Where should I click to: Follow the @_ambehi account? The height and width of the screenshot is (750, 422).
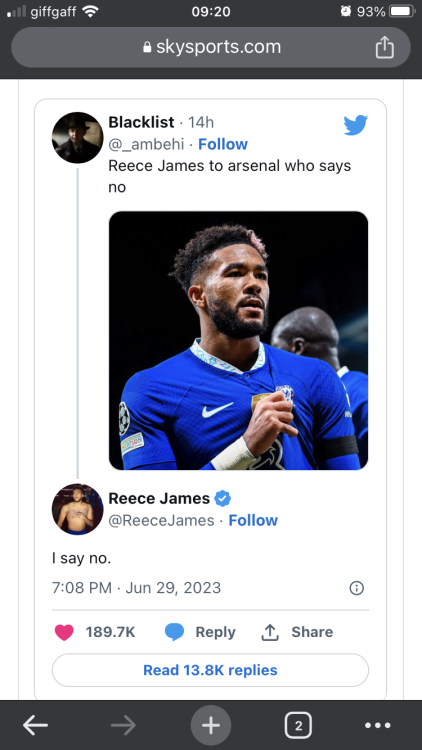pyautogui.click(x=223, y=144)
